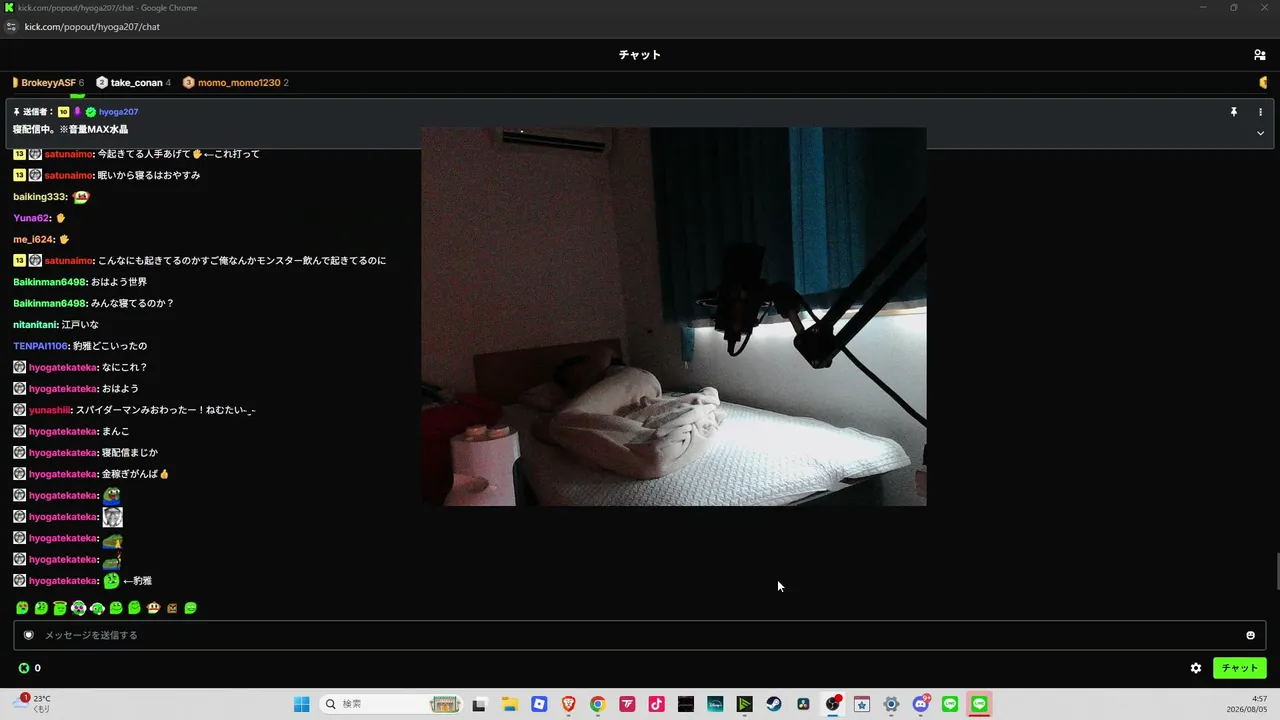This screenshot has width=1280, height=720.
Task: Click the shield icon in message box
Action: (x=28, y=635)
